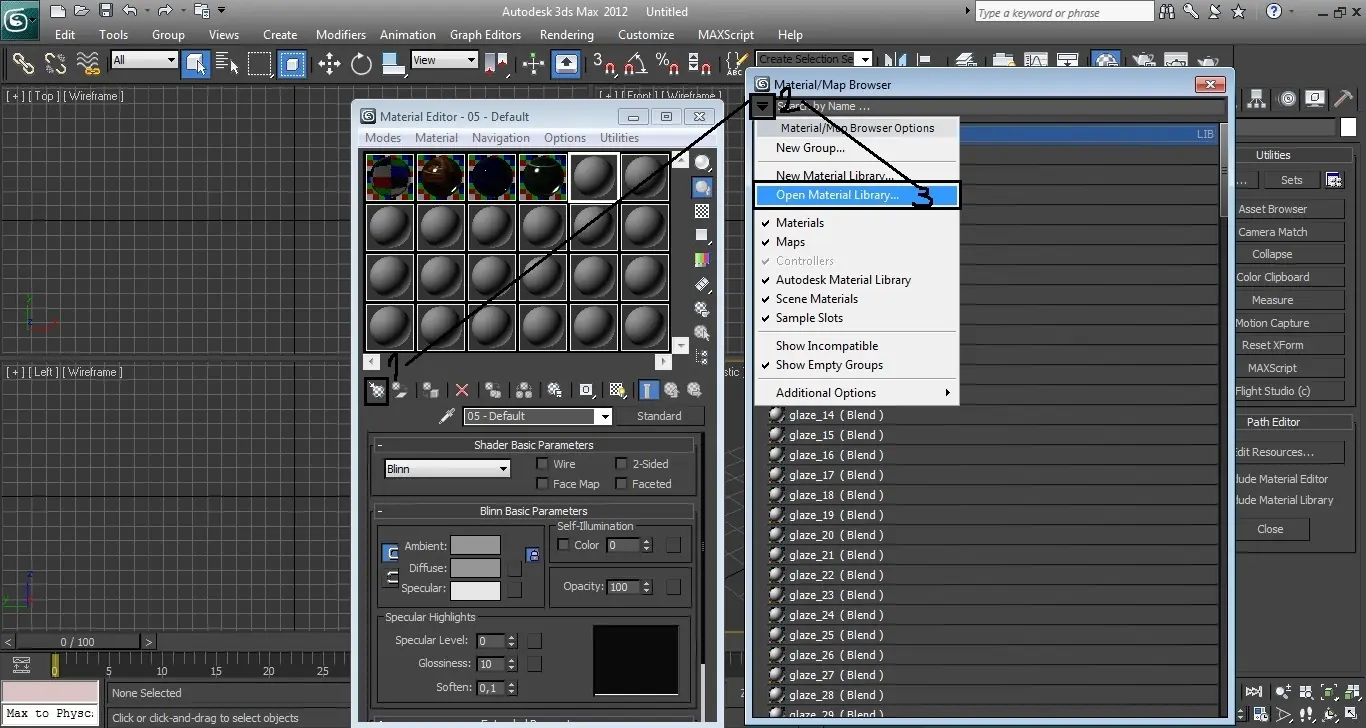This screenshot has height=728, width=1366.
Task: Click the Diffuse color swatch
Action: point(475,568)
